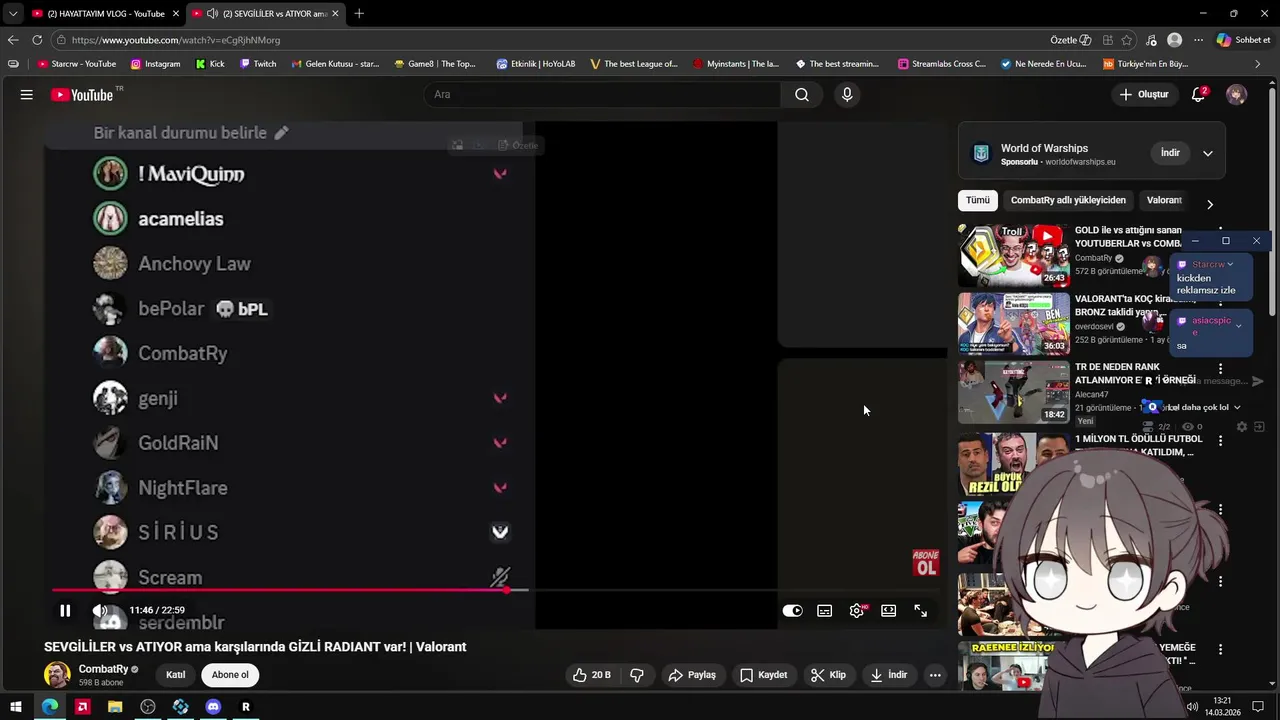Screen dimensions: 1280x720
Task: Open Oluştur create menu
Action: tap(1143, 94)
